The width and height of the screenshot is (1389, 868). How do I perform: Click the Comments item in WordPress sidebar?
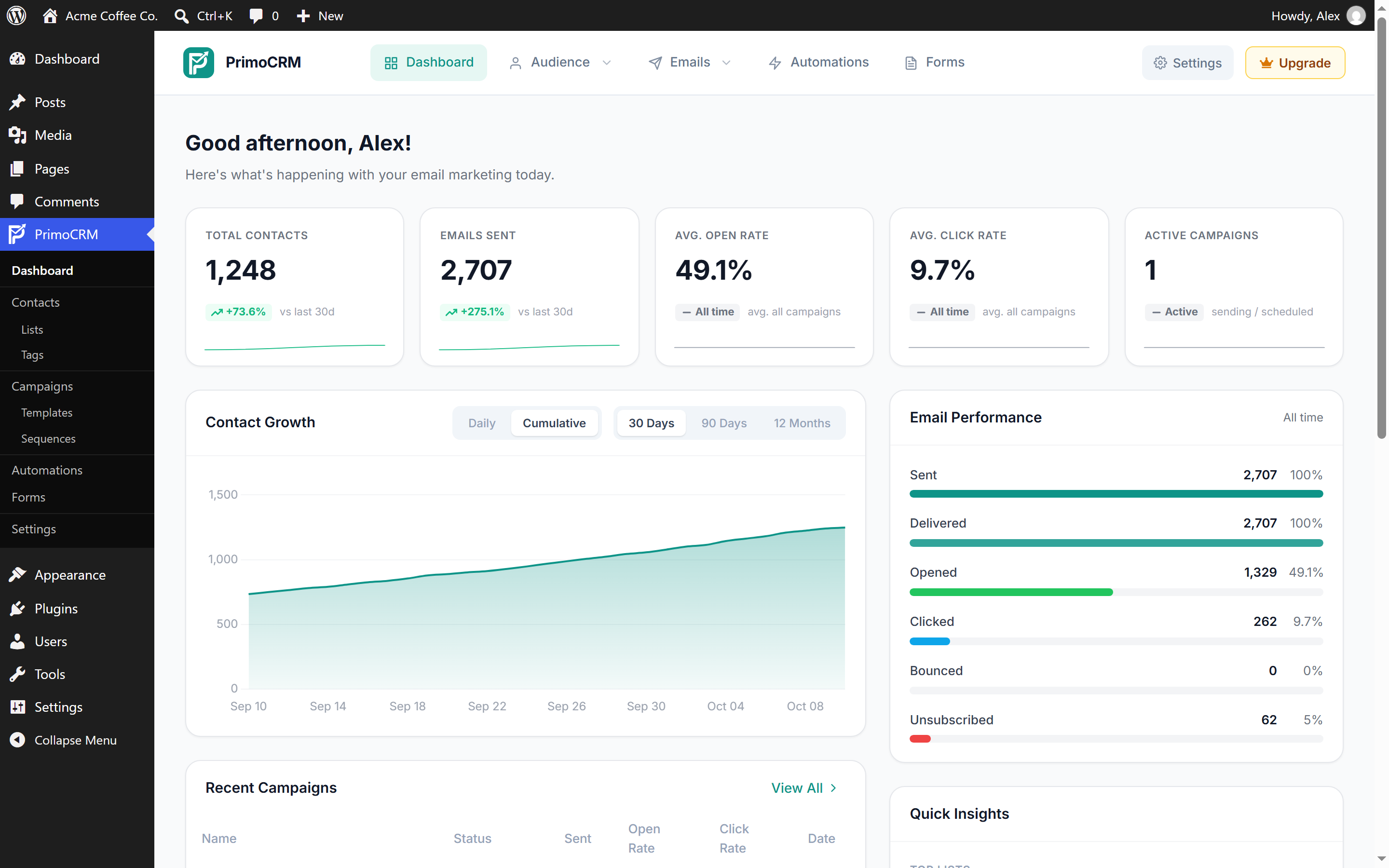(x=77, y=202)
